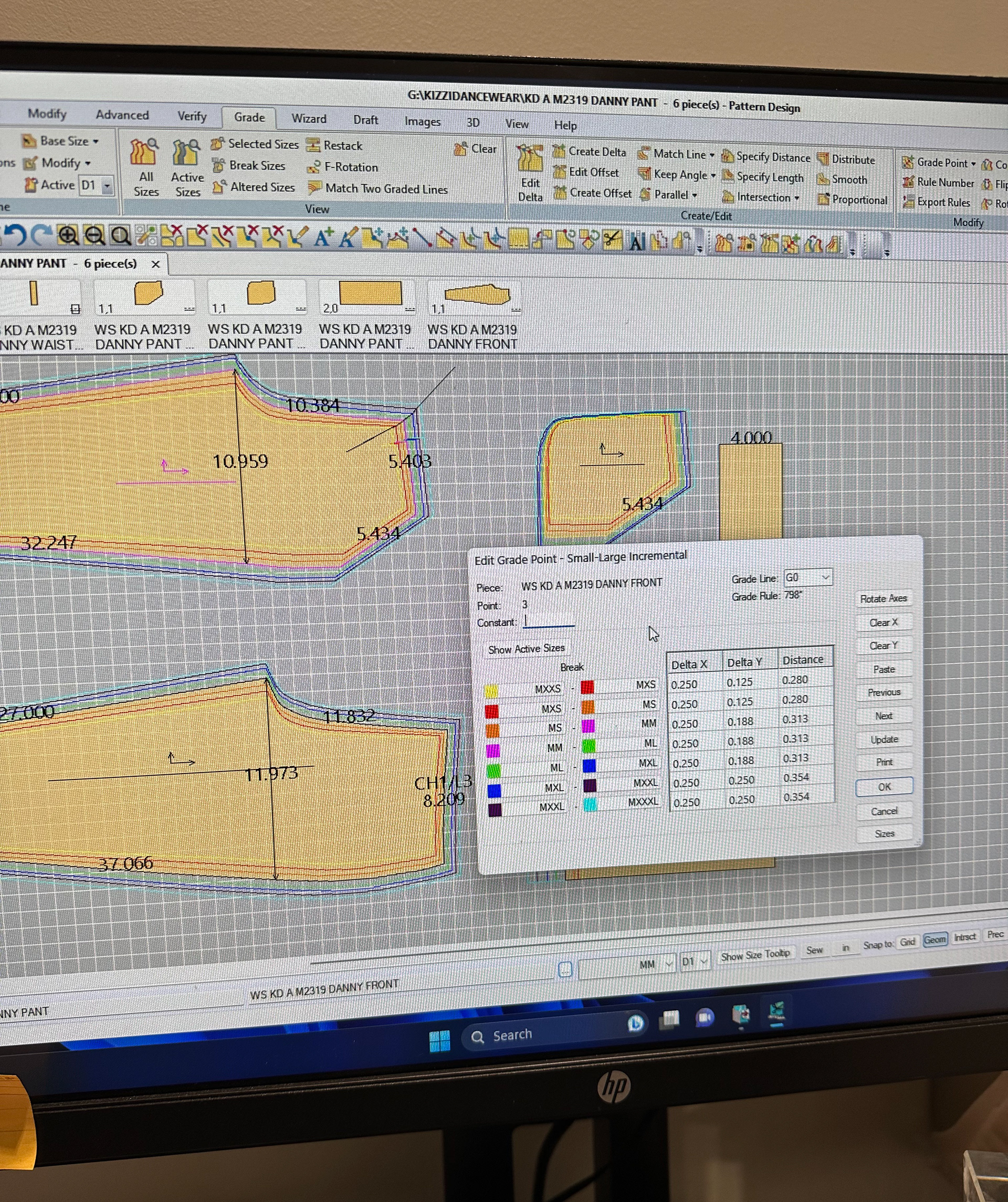Click the Altered Sizes icon
1008x1202 pixels.
coord(218,187)
